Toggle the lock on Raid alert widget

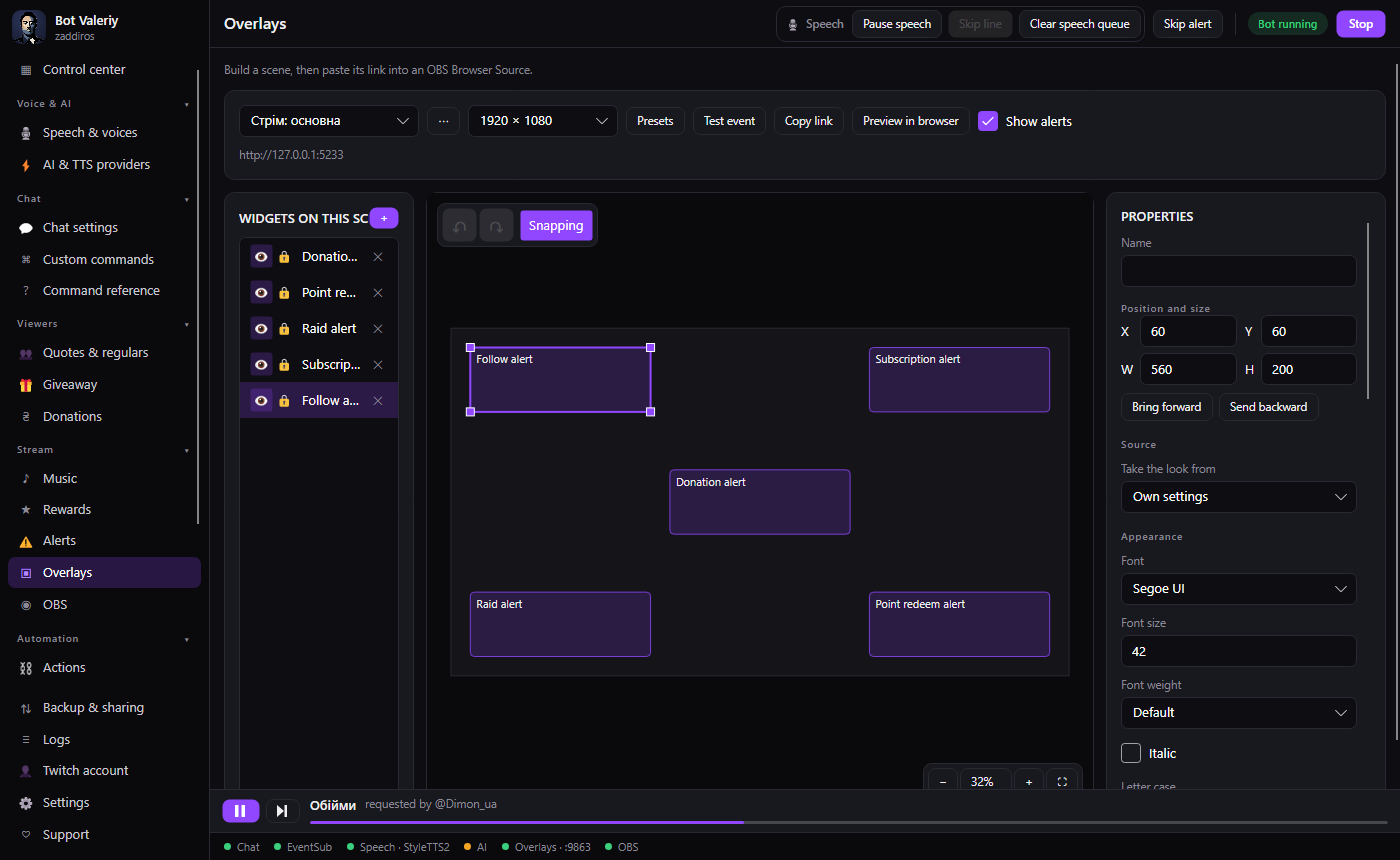284,329
